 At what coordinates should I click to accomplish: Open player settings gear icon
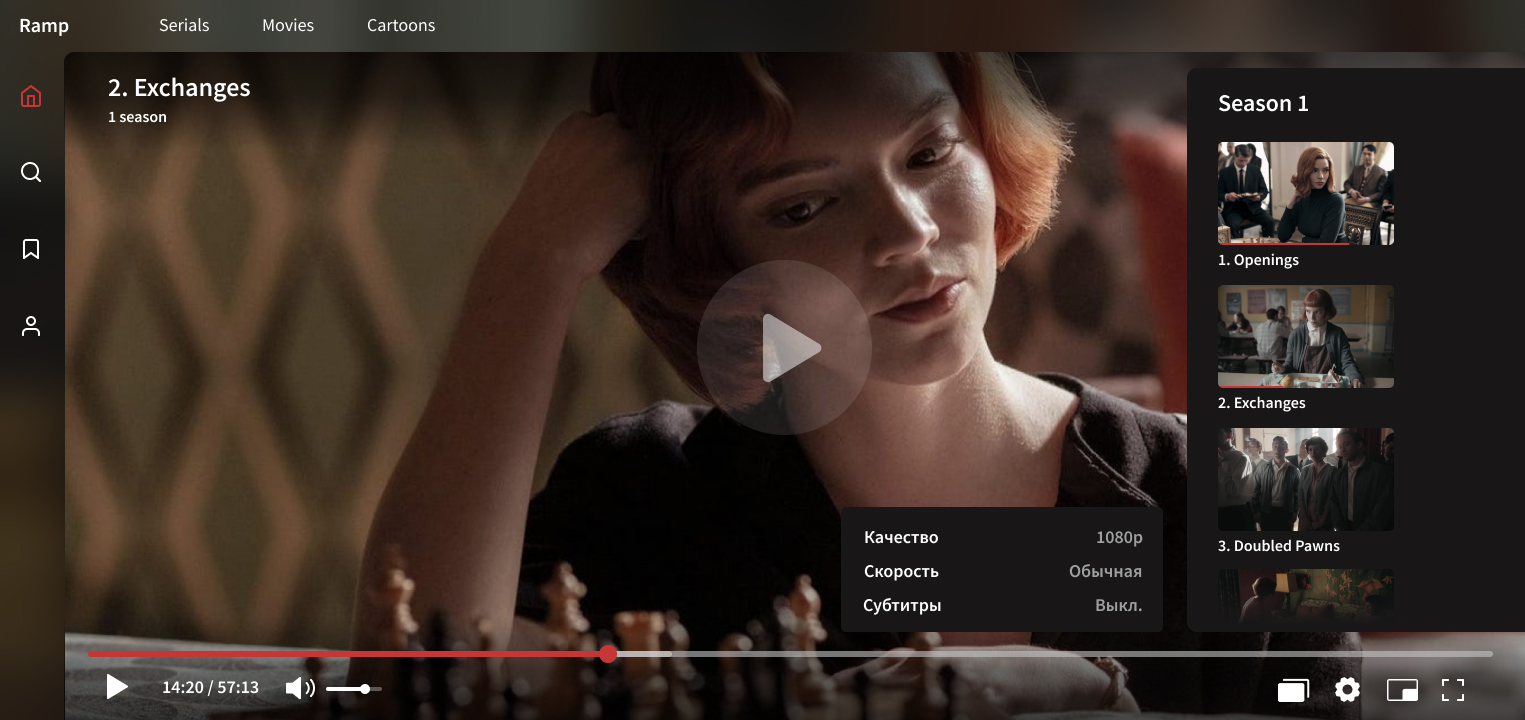pos(1347,689)
